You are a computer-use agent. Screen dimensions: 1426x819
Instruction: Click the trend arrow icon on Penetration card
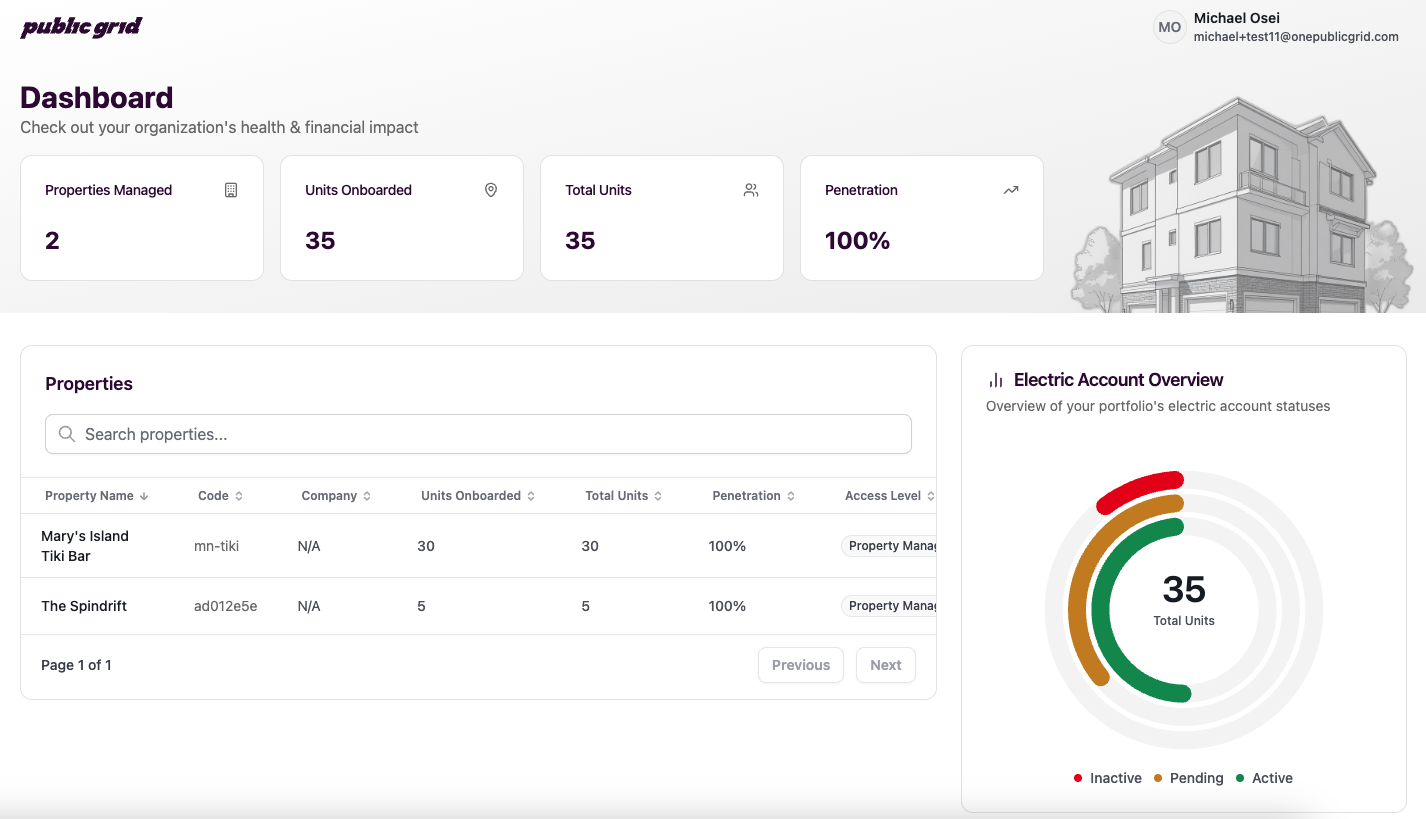1010,189
